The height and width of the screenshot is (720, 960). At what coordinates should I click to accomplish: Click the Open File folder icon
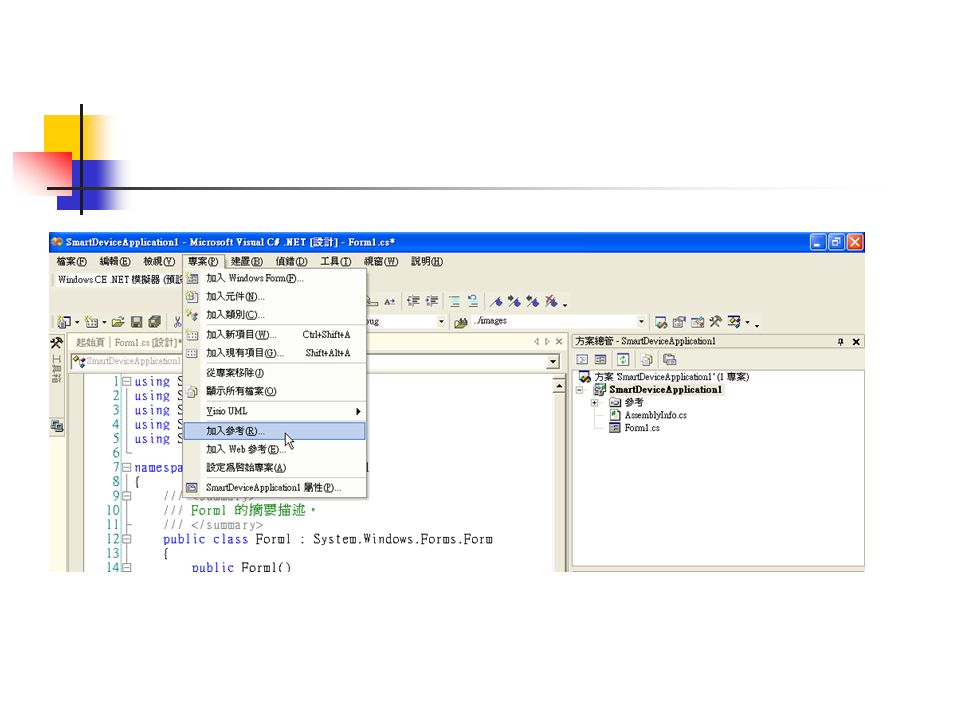tap(118, 321)
